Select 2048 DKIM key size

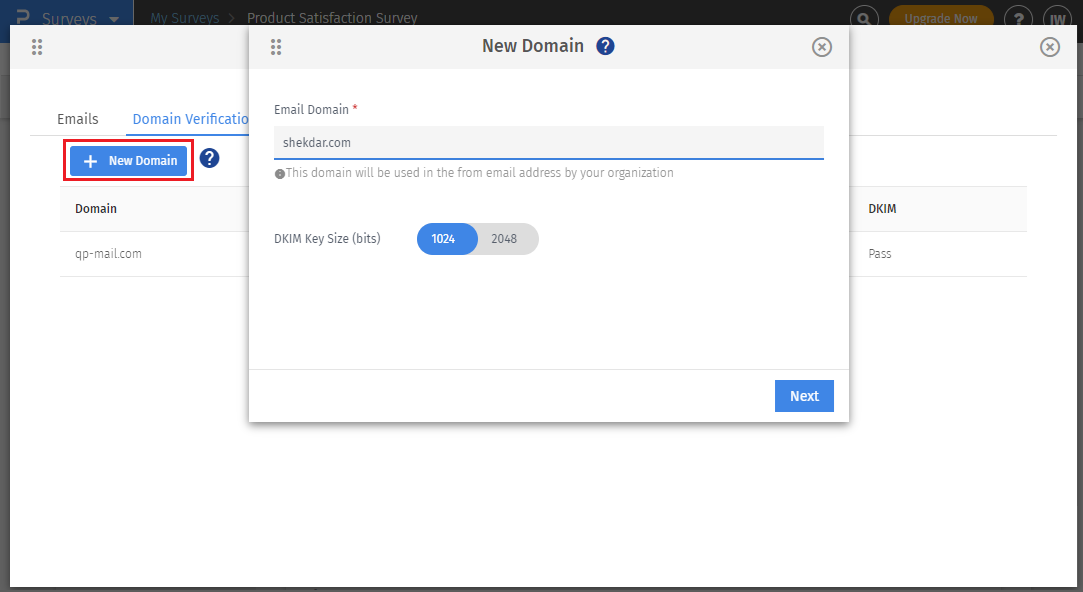click(x=504, y=239)
